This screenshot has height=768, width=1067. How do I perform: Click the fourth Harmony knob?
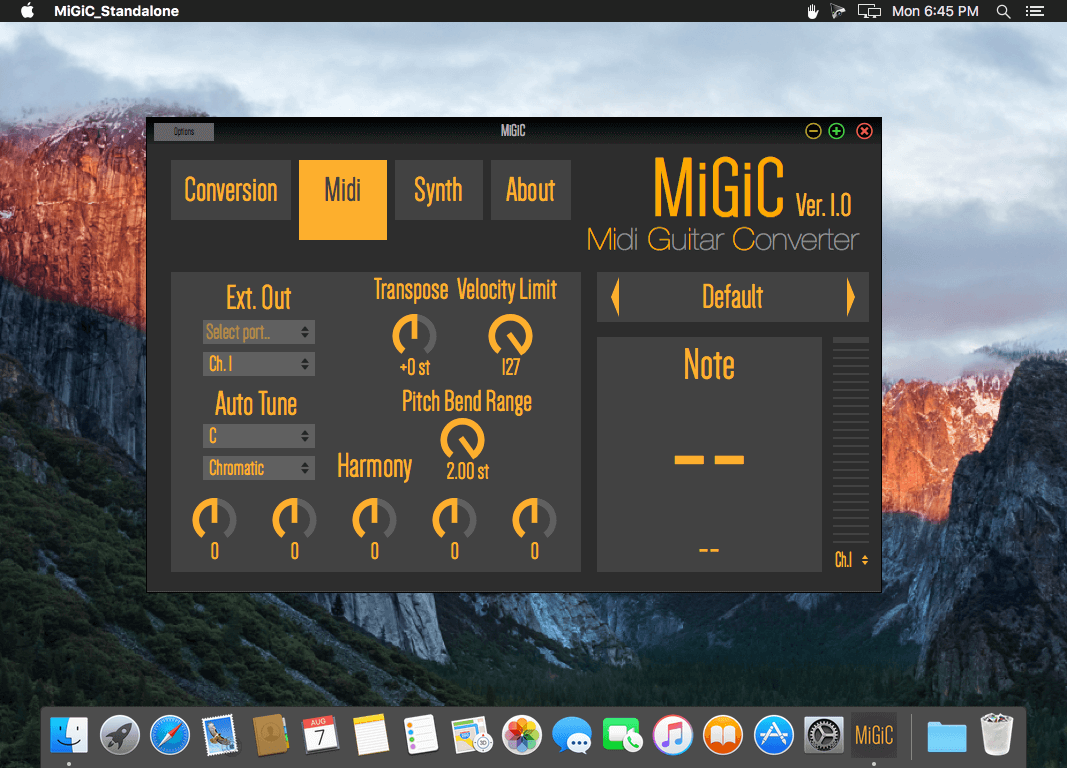pos(455,520)
